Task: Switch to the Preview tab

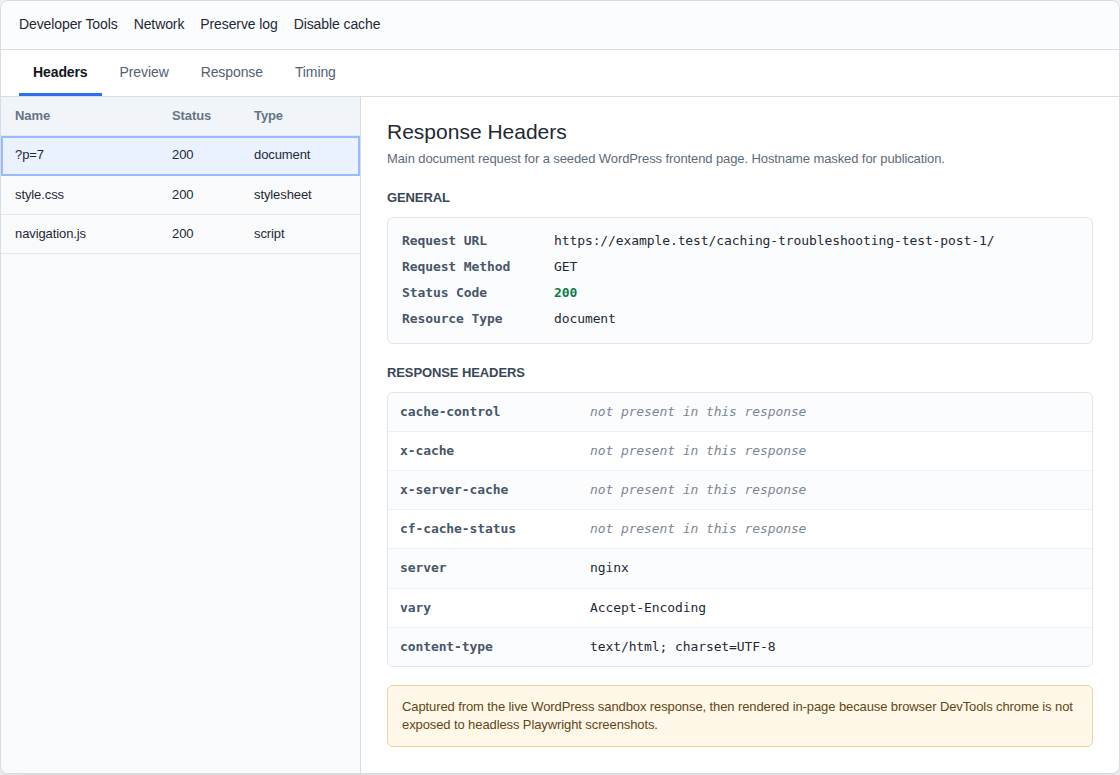Action: click(x=144, y=72)
